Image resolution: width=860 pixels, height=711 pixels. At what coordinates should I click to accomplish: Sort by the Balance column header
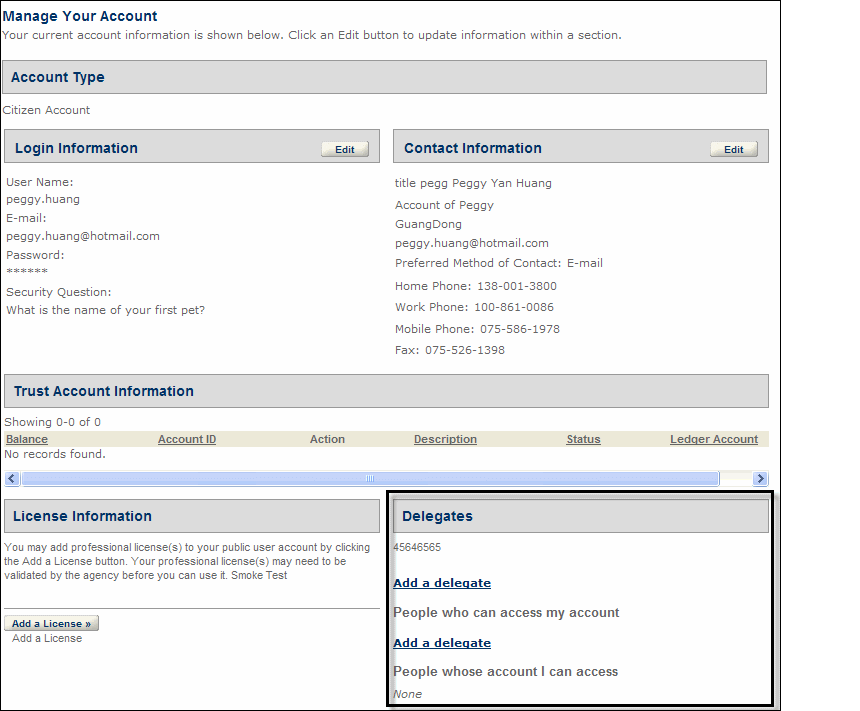[27, 439]
